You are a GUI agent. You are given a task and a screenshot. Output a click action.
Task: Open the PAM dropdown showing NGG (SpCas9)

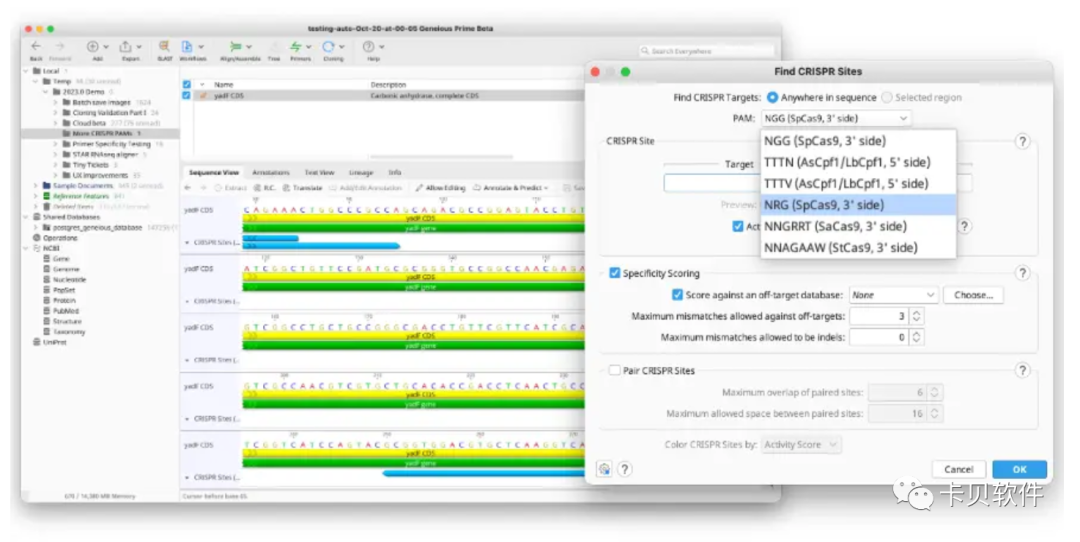[x=836, y=118]
